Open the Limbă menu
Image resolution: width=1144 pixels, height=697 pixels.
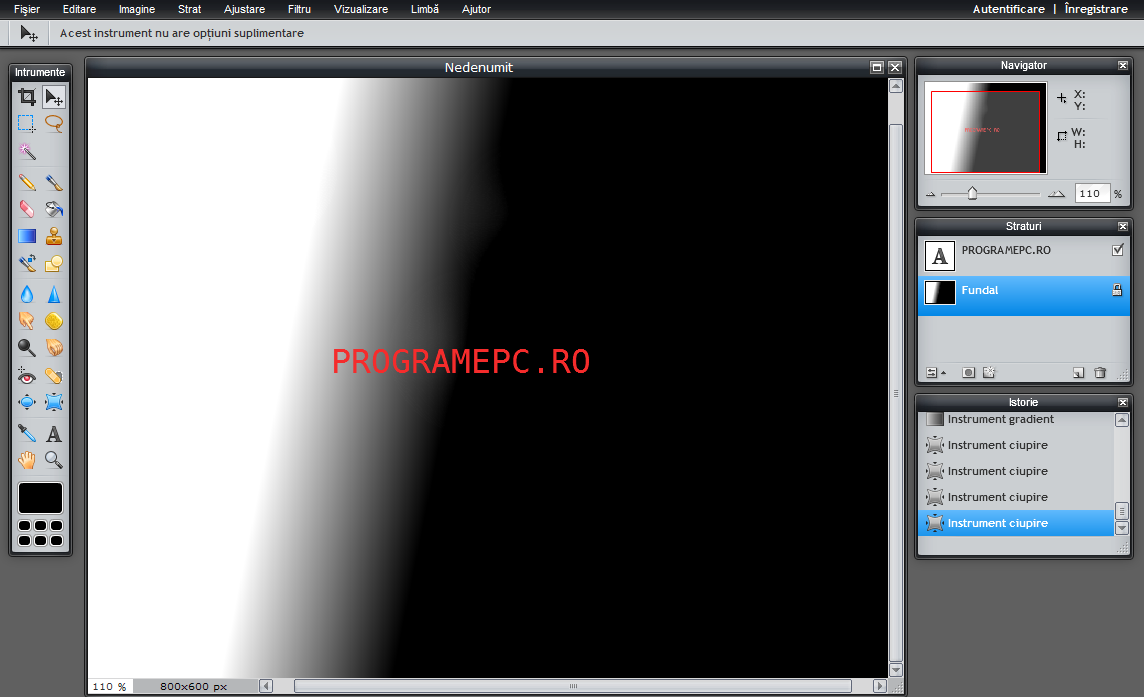[x=425, y=9]
